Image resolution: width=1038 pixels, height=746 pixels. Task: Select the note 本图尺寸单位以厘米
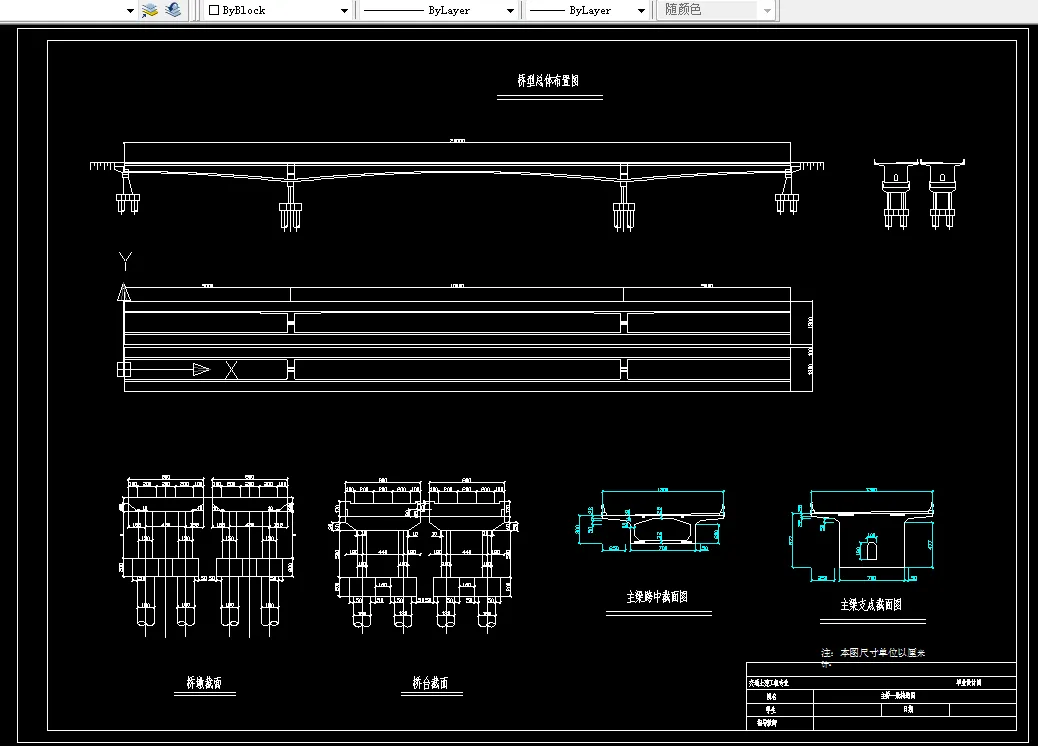(x=882, y=653)
